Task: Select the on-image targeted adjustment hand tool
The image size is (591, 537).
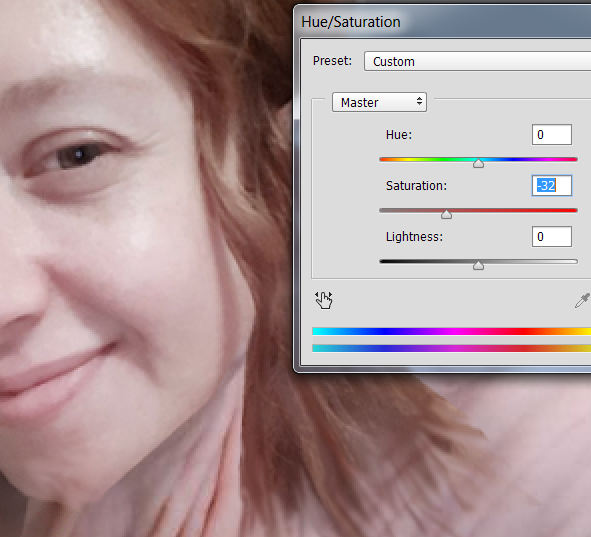Action: pyautogui.click(x=323, y=300)
